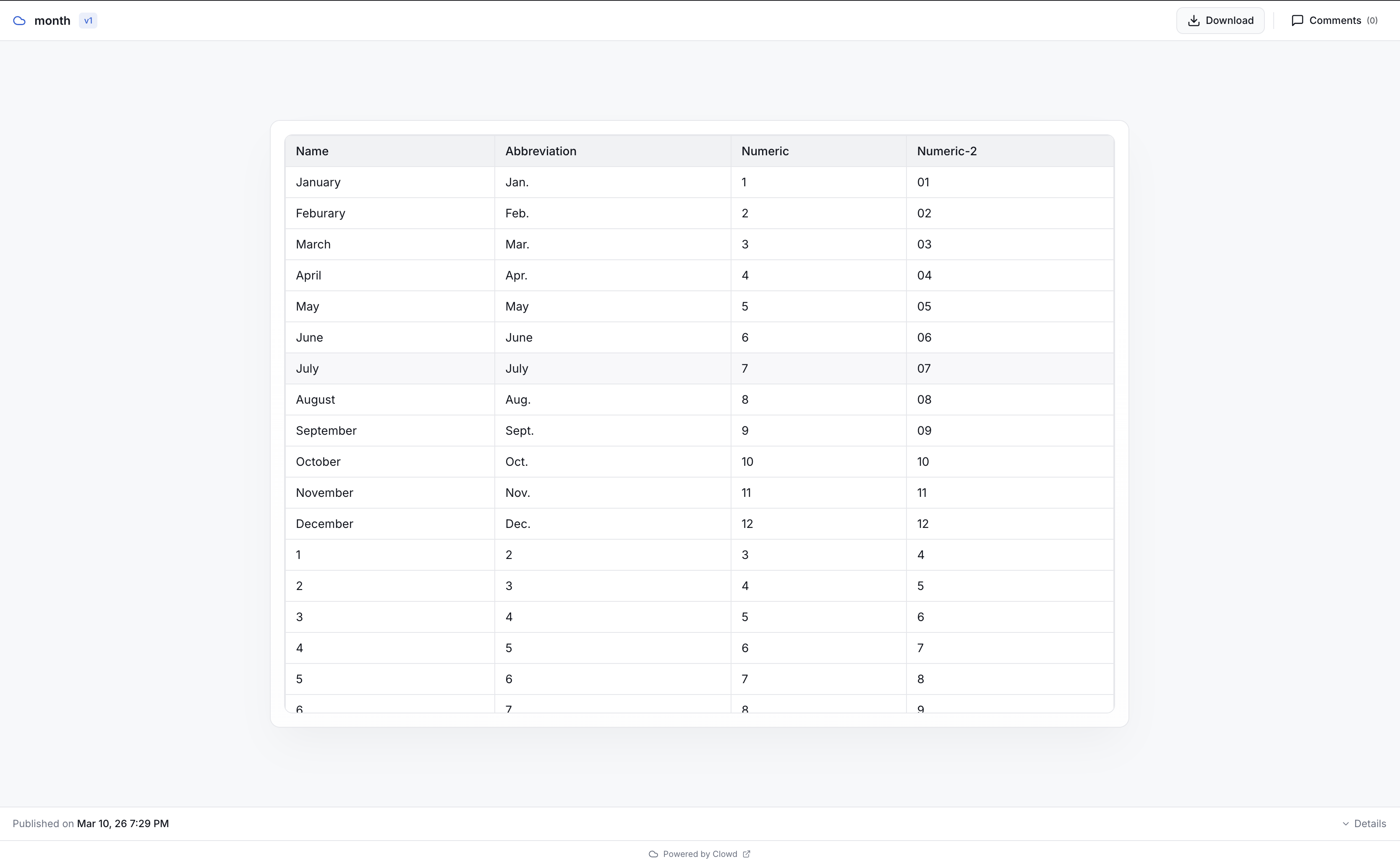Image resolution: width=1400 pixels, height=867 pixels.
Task: Click the month document title
Action: pos(52,21)
